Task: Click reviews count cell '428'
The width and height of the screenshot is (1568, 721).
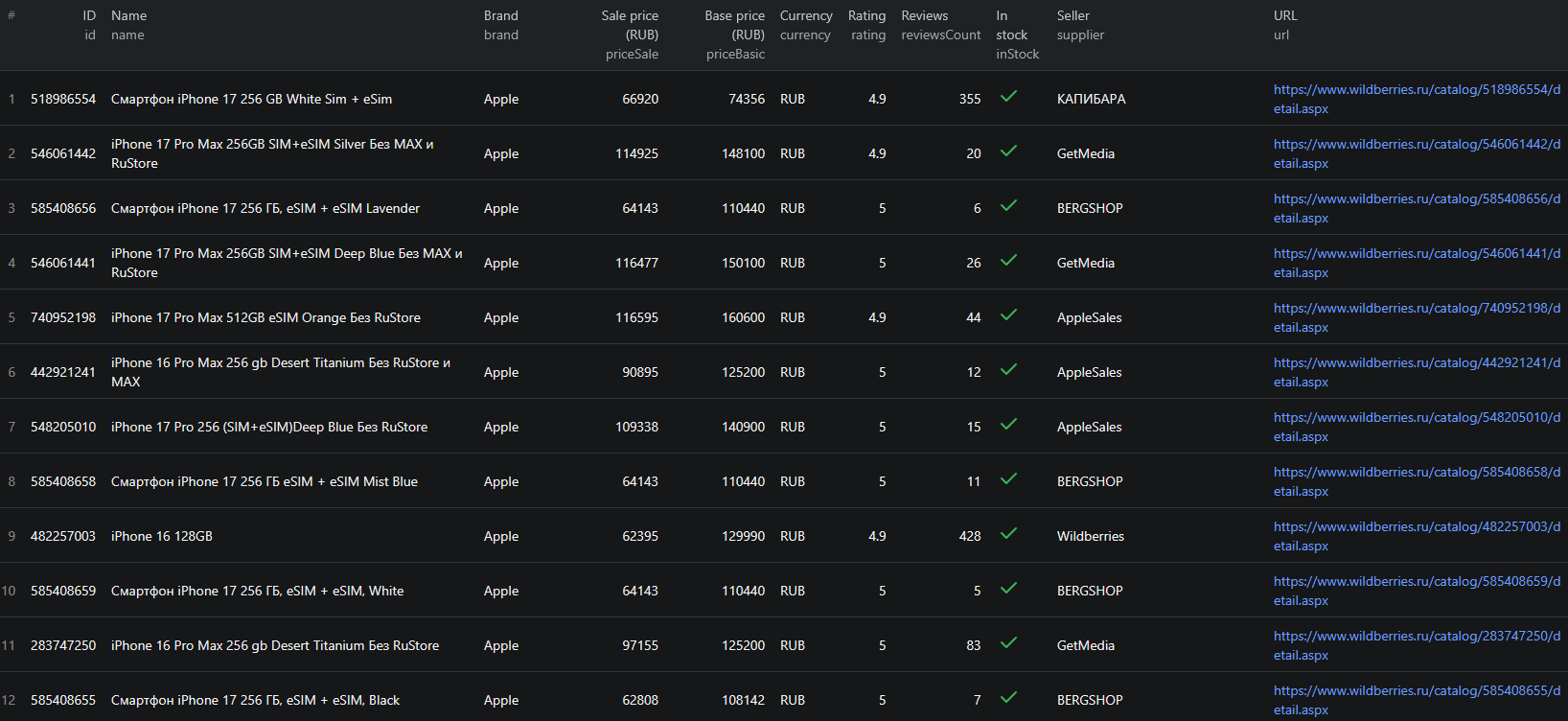Action: (x=970, y=536)
